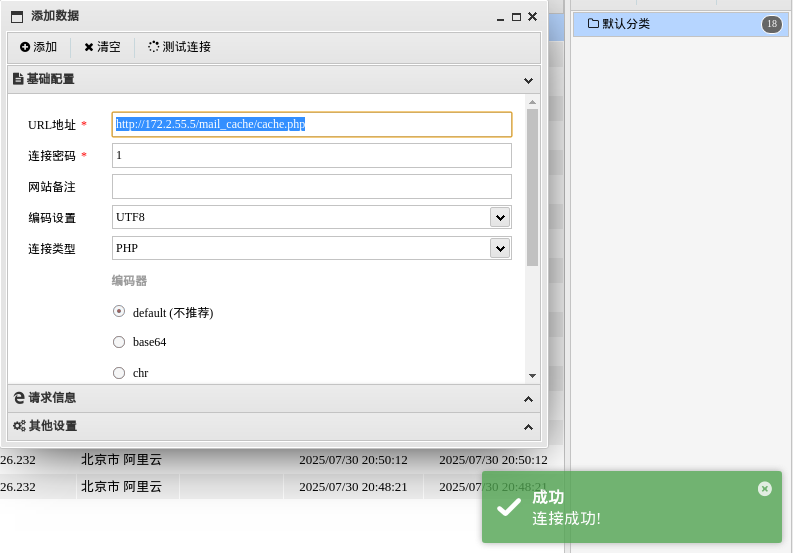This screenshot has width=793, height=553.
Task: Click 北京市 阿里云 in the 20:48:21 row
Action: tap(121, 486)
